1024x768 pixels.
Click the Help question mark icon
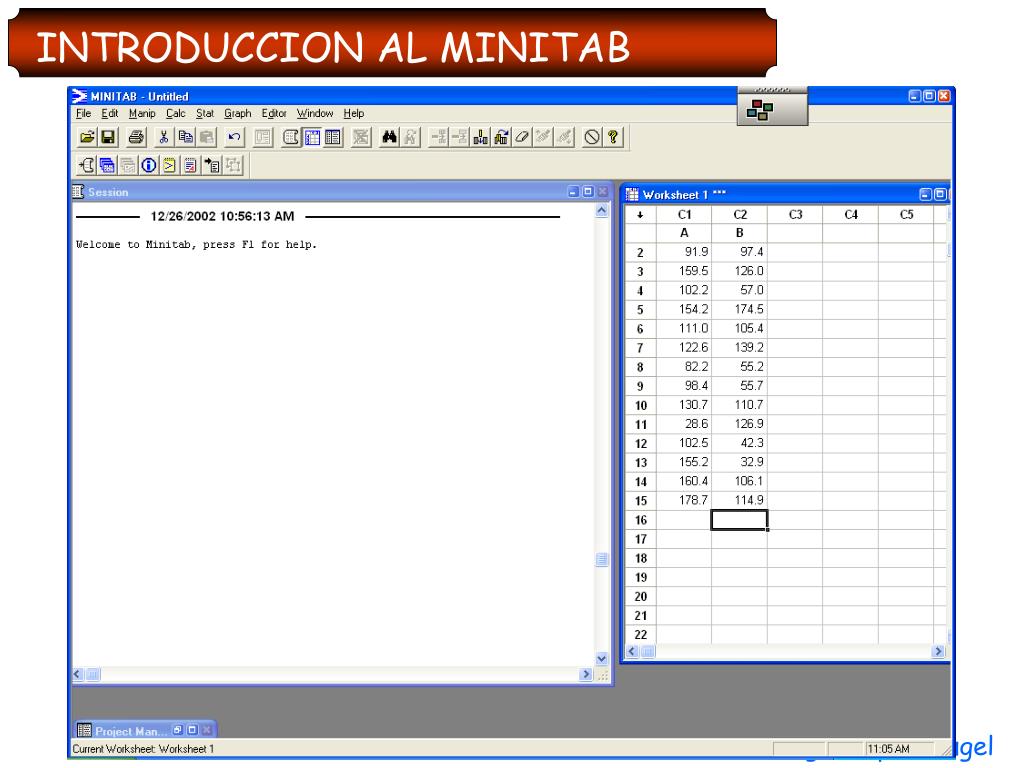pyautogui.click(x=613, y=137)
